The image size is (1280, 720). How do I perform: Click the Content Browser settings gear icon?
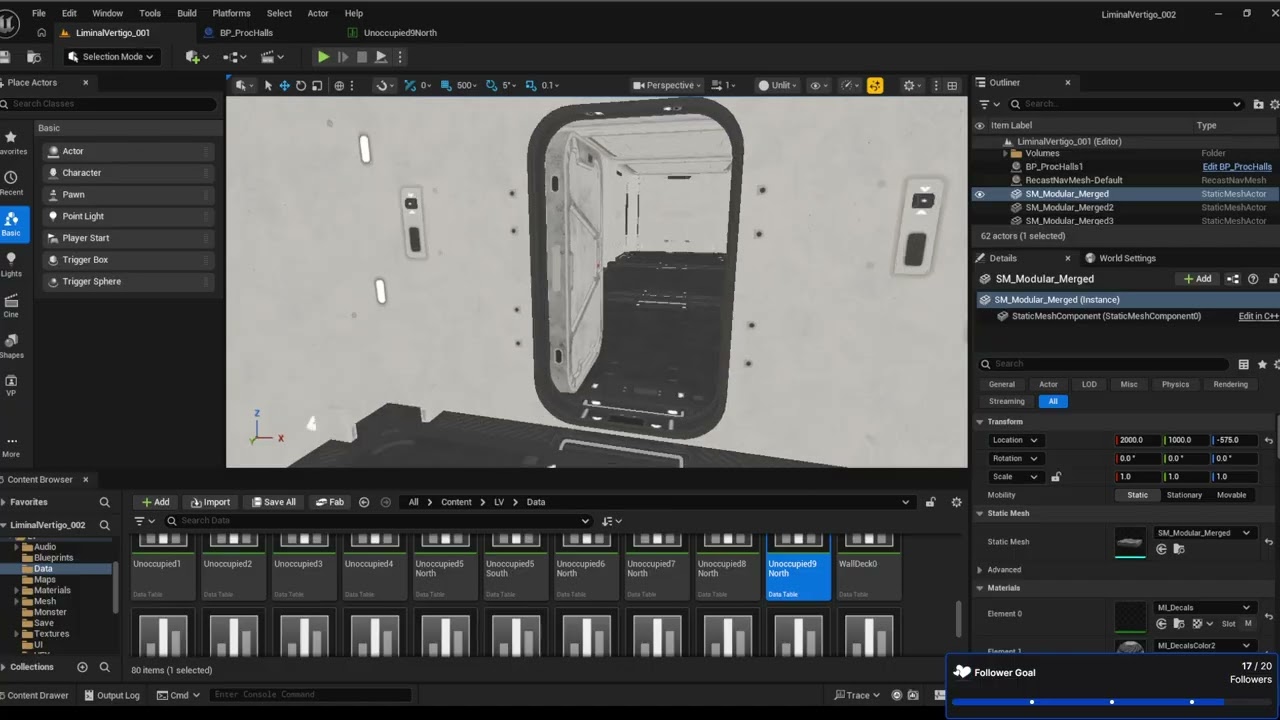tap(956, 502)
